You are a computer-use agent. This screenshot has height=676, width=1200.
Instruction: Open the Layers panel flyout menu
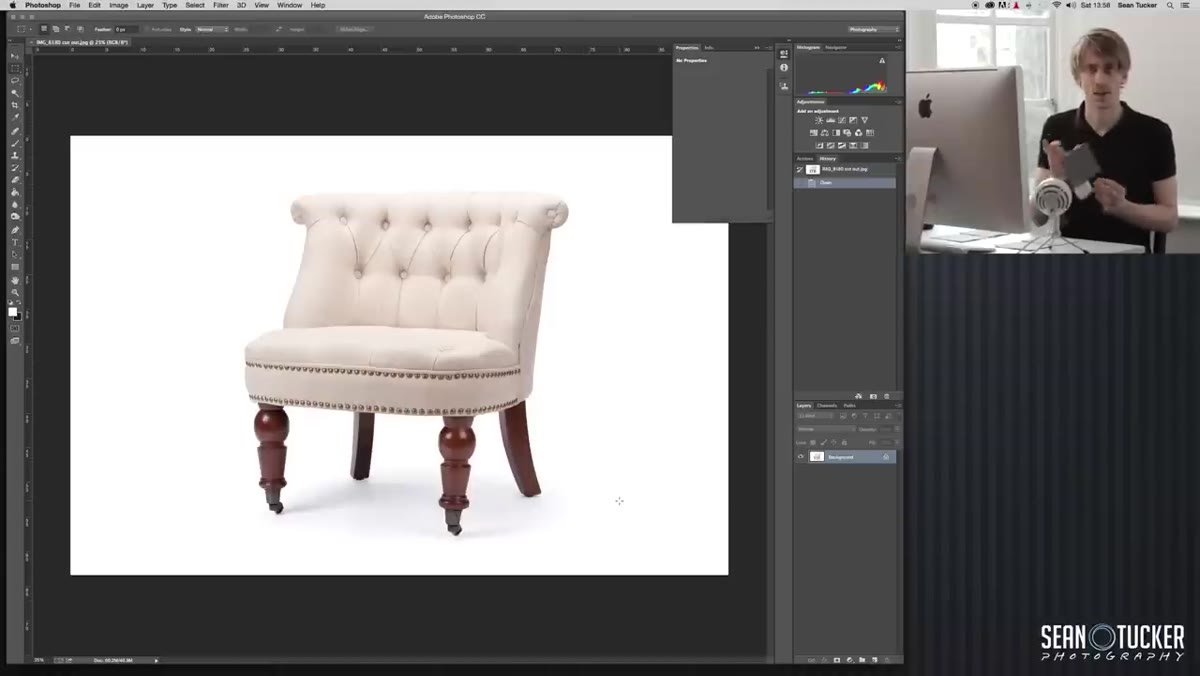(x=899, y=405)
